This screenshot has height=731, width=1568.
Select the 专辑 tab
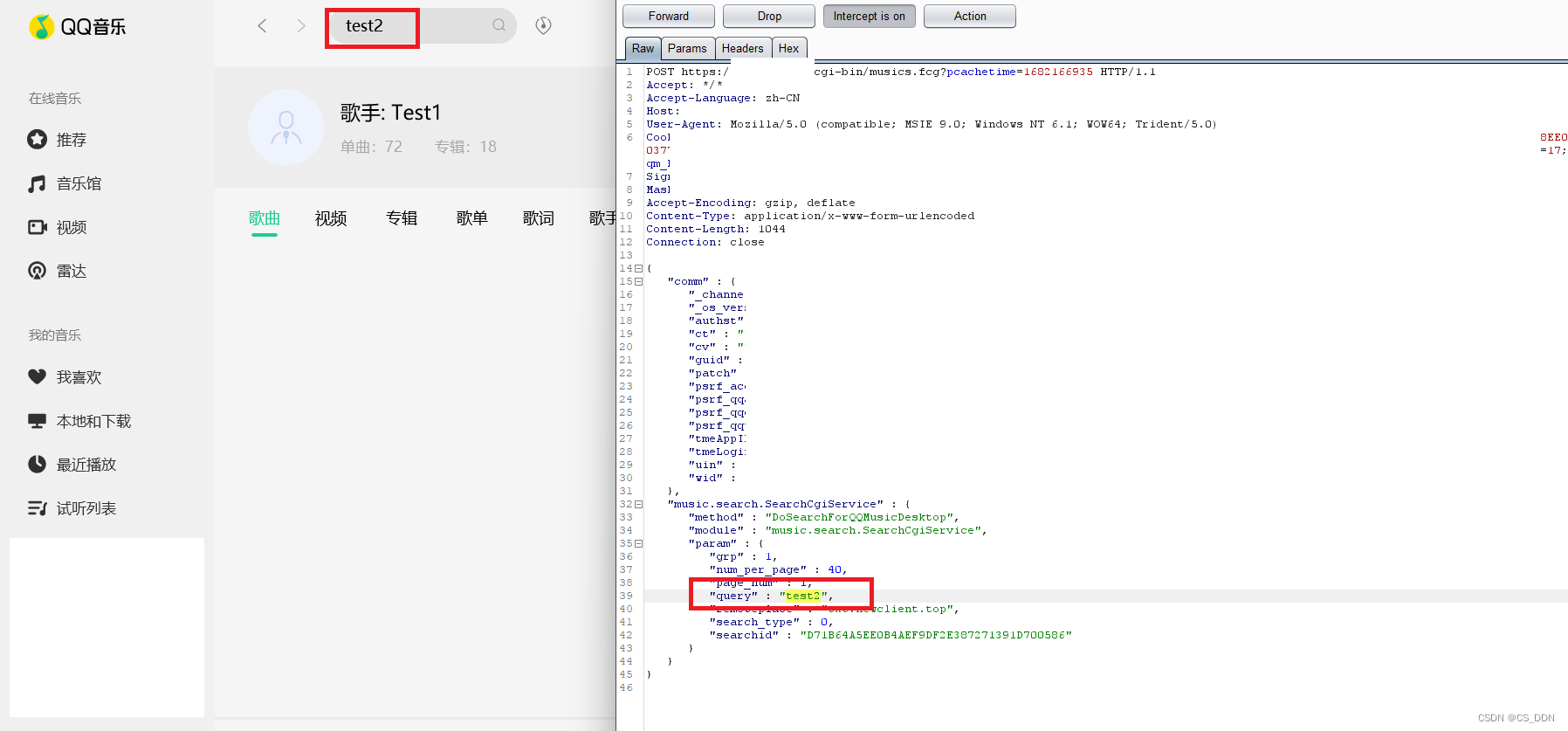(402, 218)
